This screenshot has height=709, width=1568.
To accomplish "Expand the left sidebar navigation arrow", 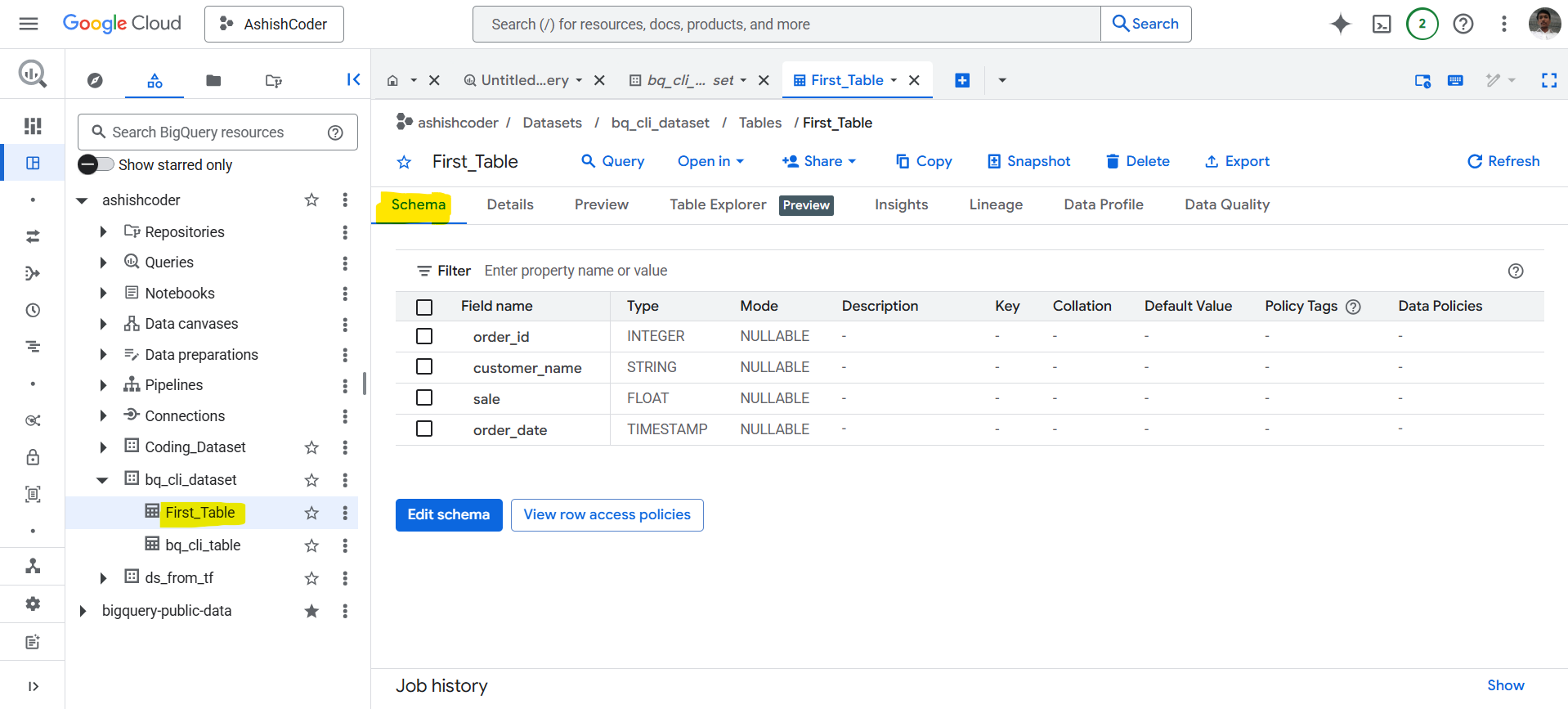I will coord(33,686).
